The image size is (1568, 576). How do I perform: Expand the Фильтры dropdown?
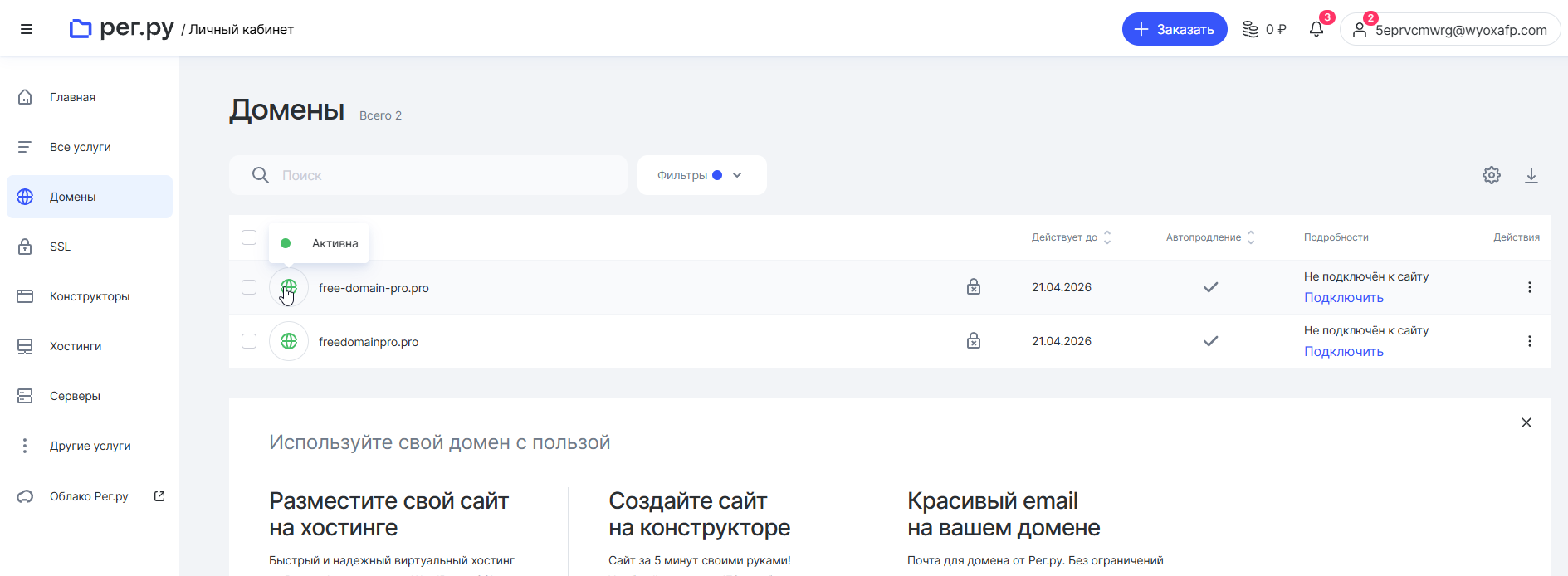tap(701, 175)
